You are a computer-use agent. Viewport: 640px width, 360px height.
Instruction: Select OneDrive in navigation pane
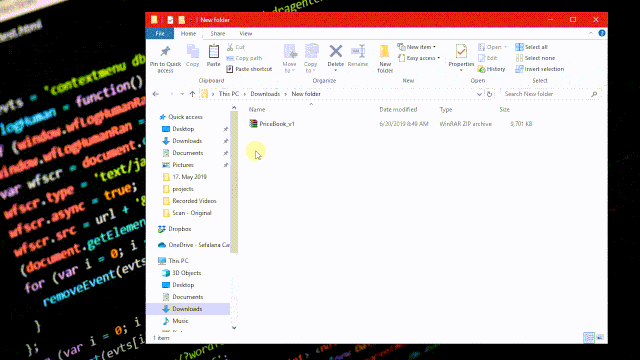193,245
